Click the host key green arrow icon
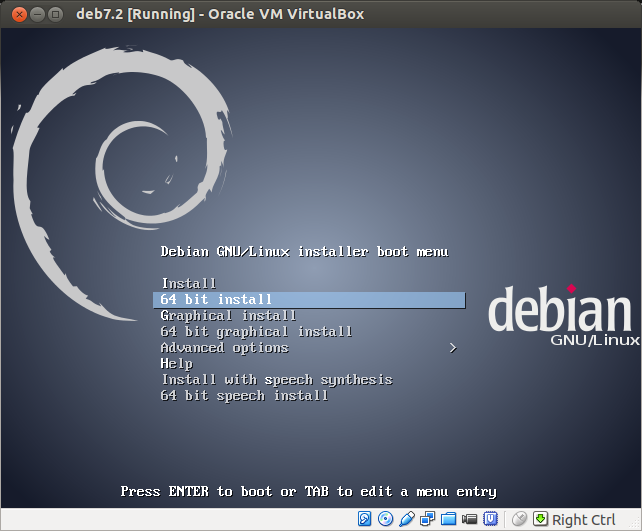 pos(540,519)
